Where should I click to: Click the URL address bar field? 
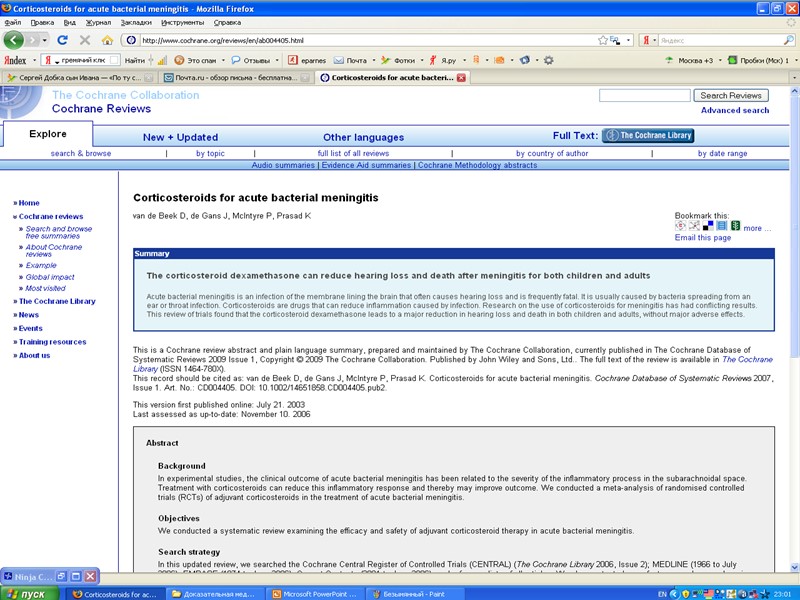point(367,40)
